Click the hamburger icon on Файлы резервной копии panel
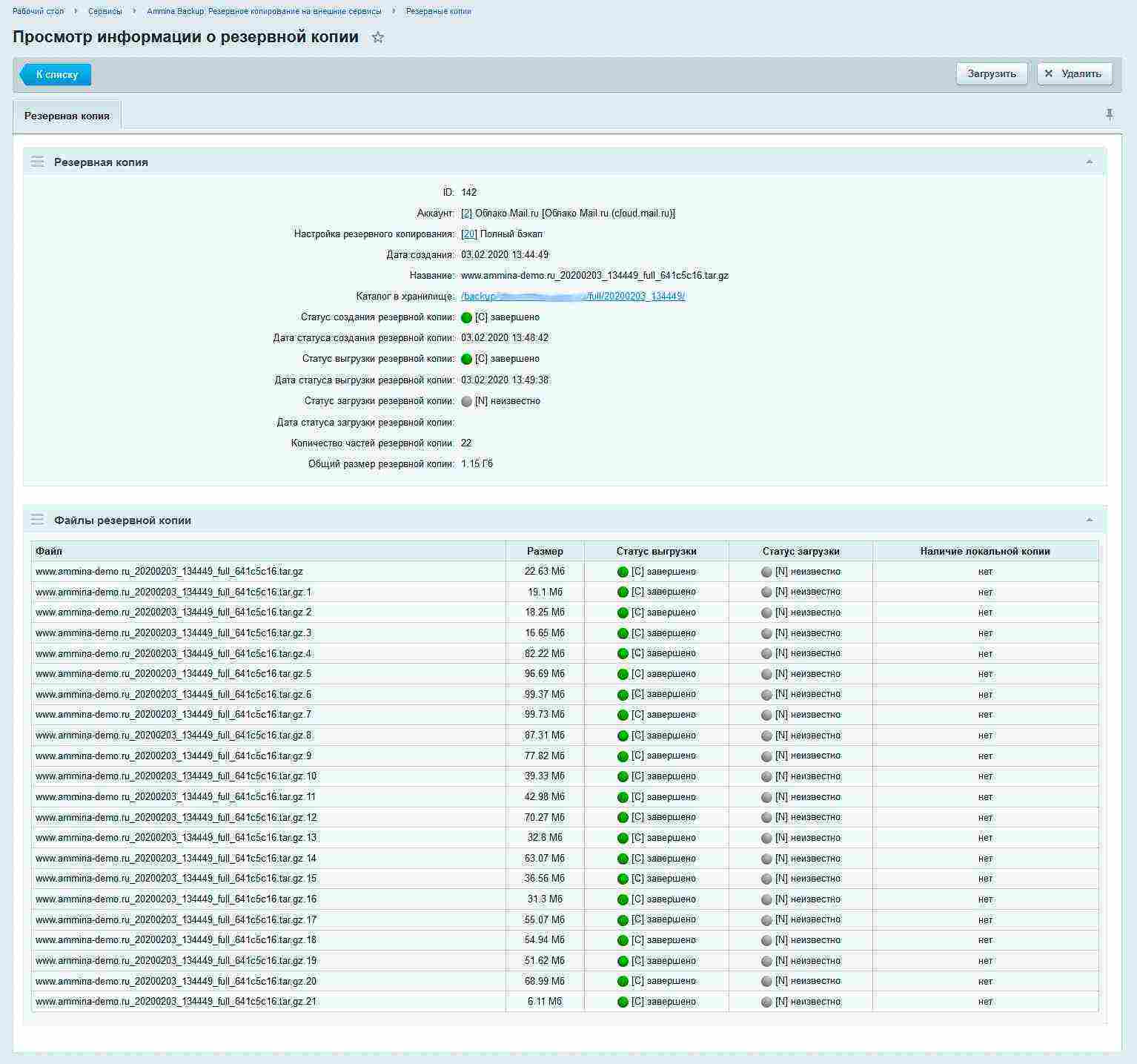Image resolution: width=1137 pixels, height=1064 pixels. [x=37, y=520]
